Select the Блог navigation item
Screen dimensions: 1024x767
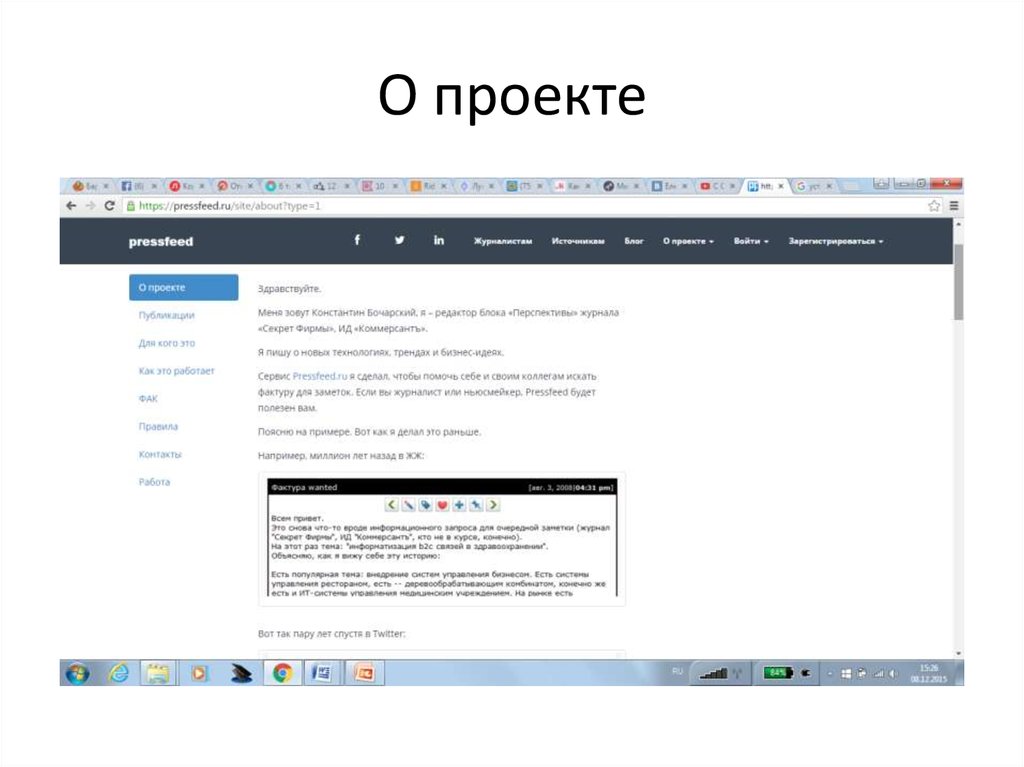tap(632, 240)
